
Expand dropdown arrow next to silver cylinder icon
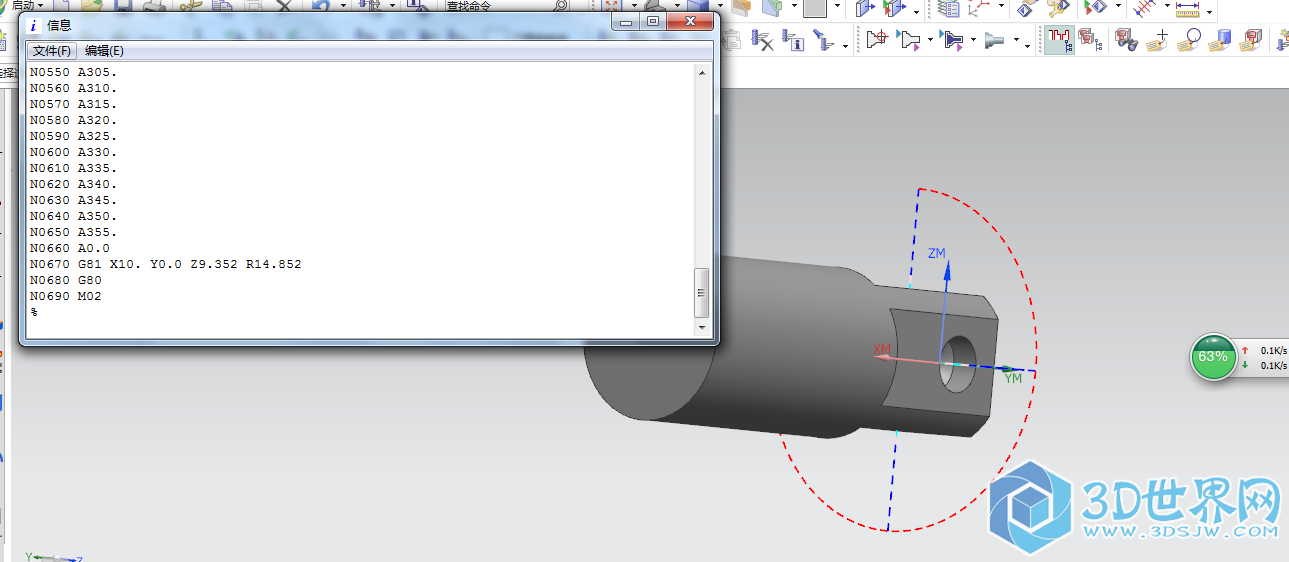tap(1016, 41)
